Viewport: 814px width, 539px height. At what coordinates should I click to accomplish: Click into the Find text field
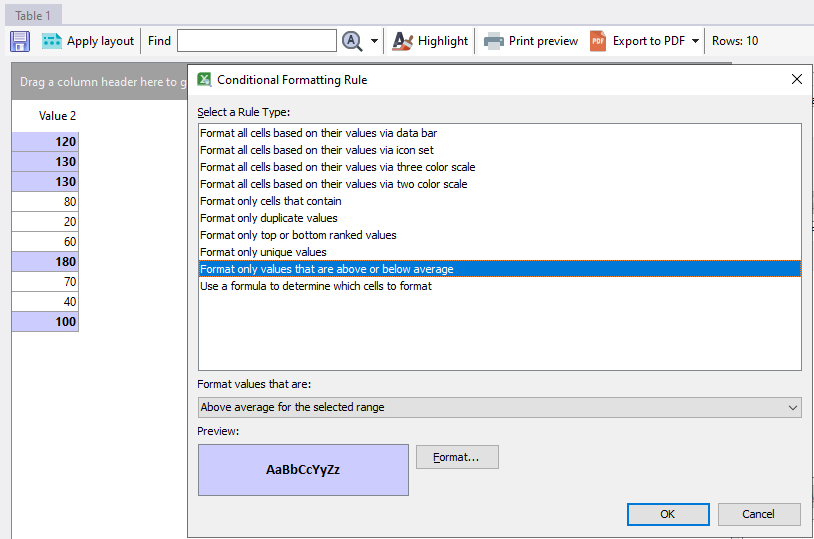pos(256,41)
